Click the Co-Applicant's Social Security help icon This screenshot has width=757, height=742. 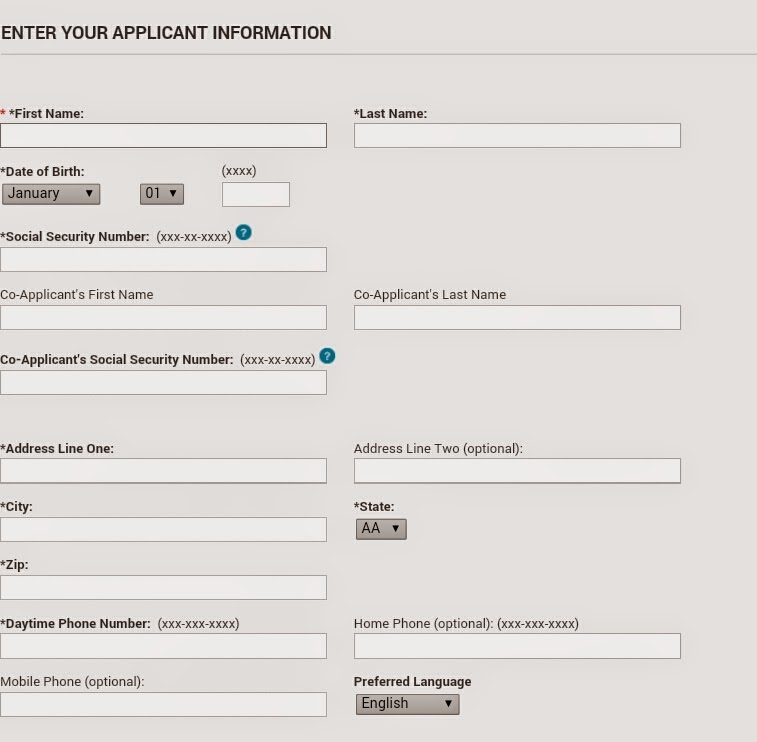coord(327,356)
